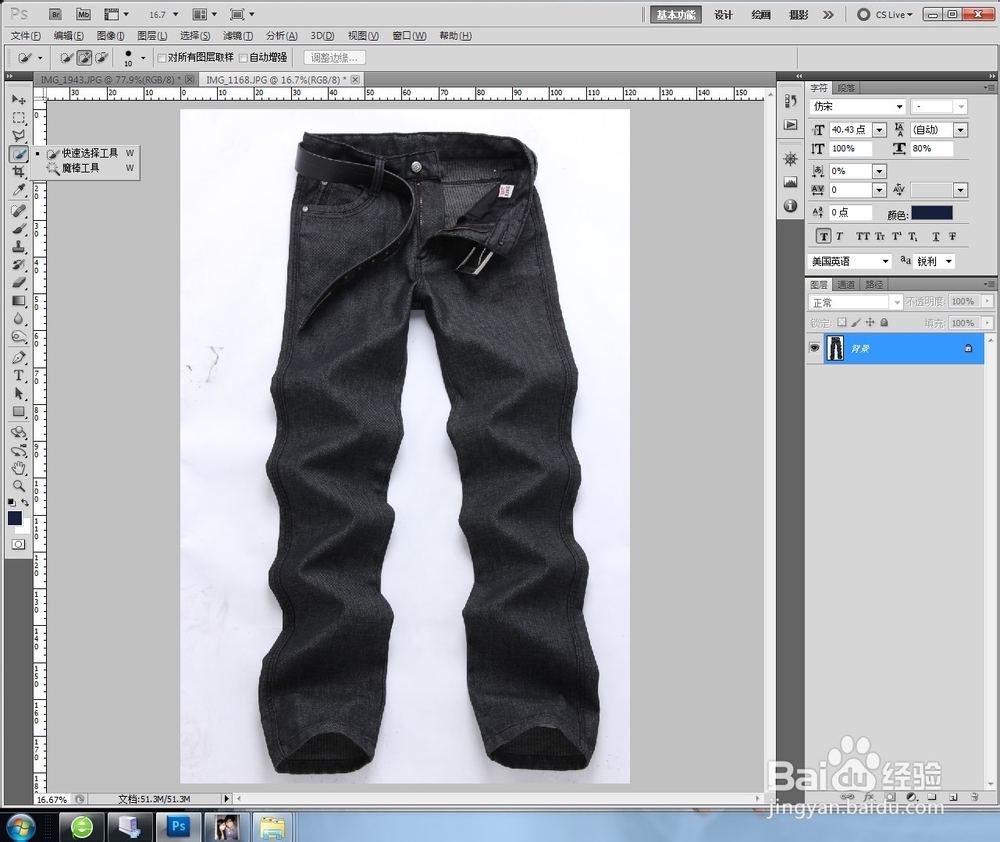The height and width of the screenshot is (842, 1000).
Task: Select the Patch healing tool
Action: 18,210
